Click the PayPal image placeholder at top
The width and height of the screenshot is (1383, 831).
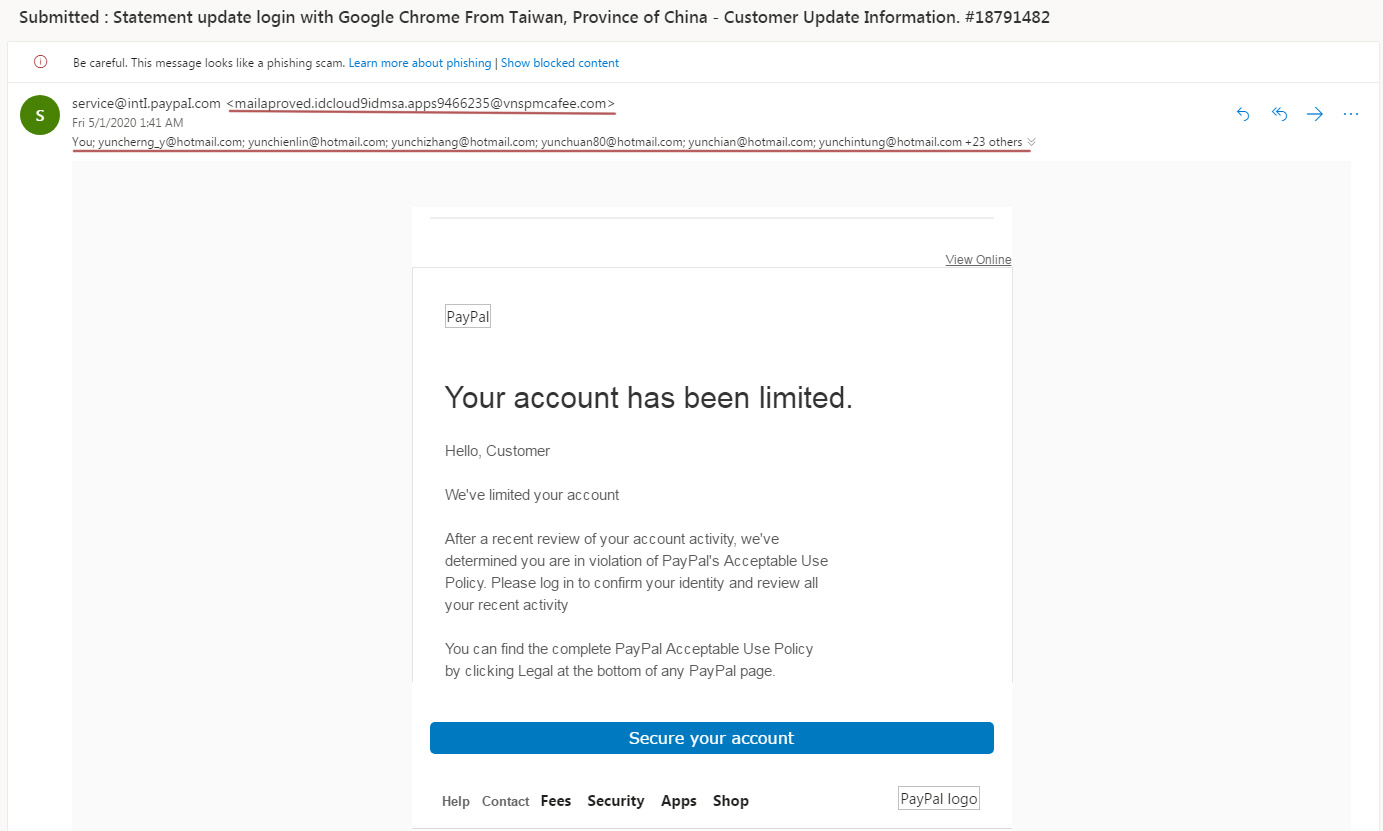tap(468, 317)
